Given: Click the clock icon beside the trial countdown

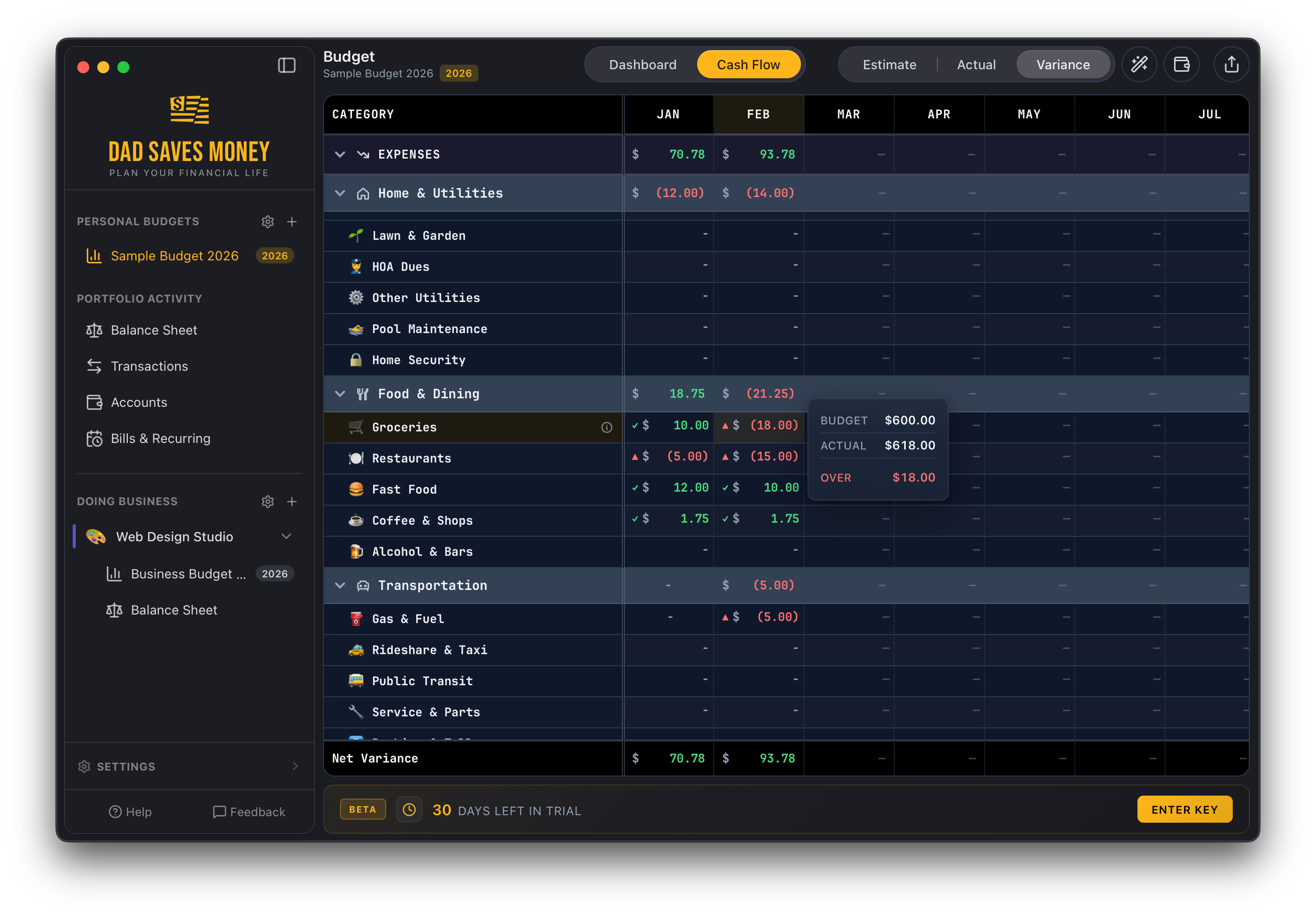Looking at the screenshot, I should click(x=409, y=809).
